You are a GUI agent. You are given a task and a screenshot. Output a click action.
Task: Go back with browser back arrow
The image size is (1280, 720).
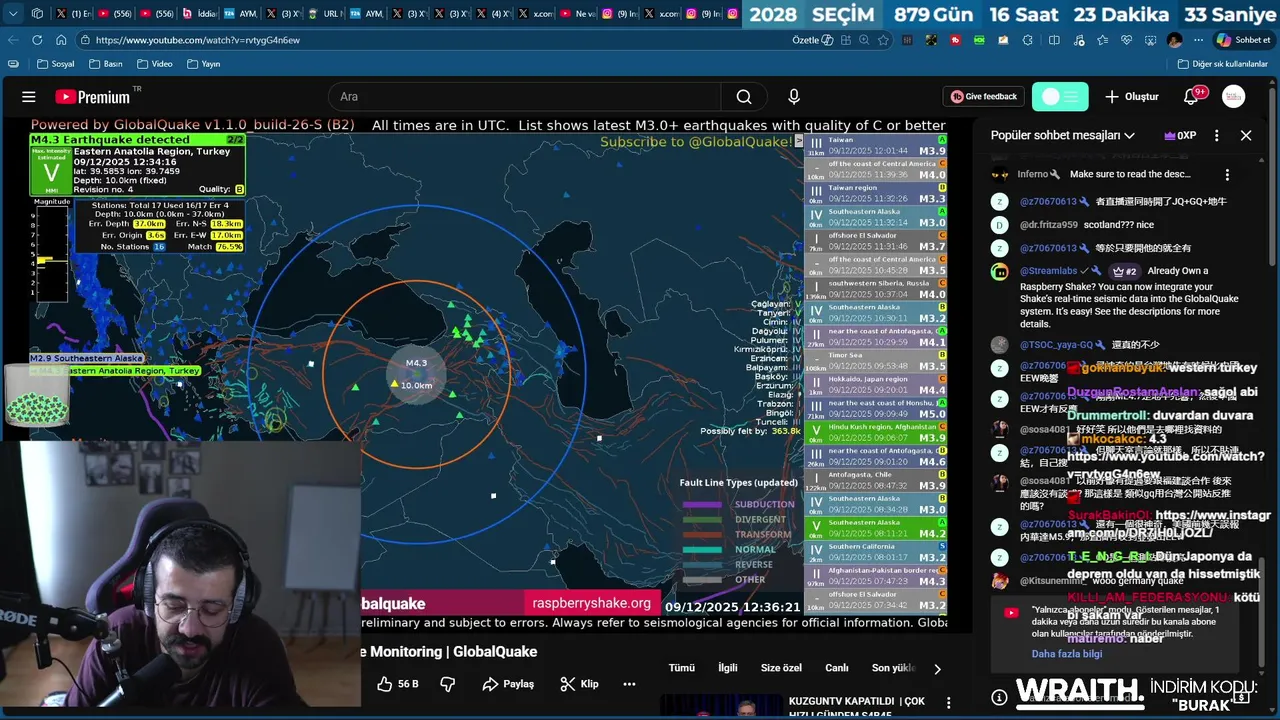[x=13, y=40]
